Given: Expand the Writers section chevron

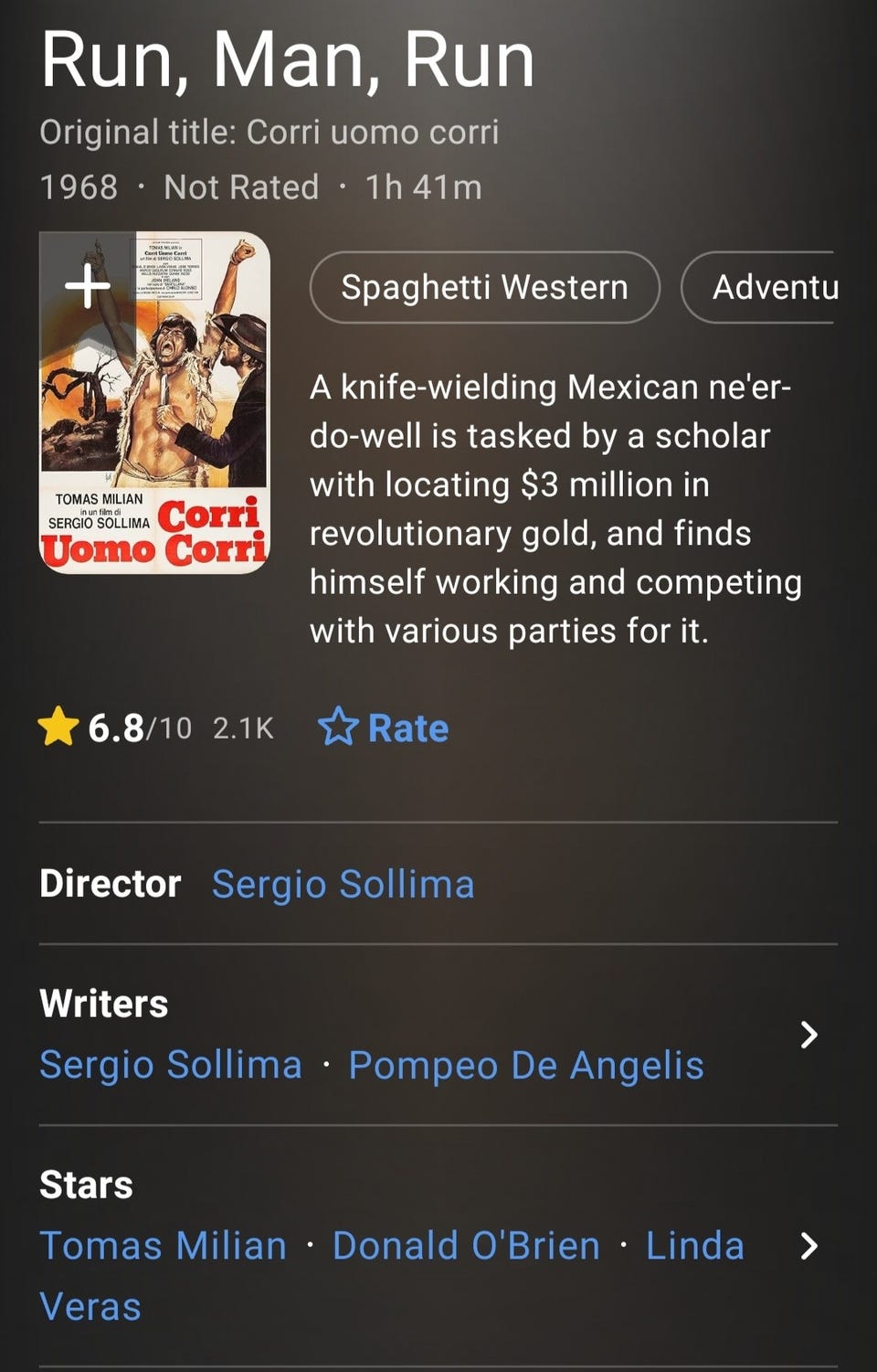Looking at the screenshot, I should [808, 1035].
